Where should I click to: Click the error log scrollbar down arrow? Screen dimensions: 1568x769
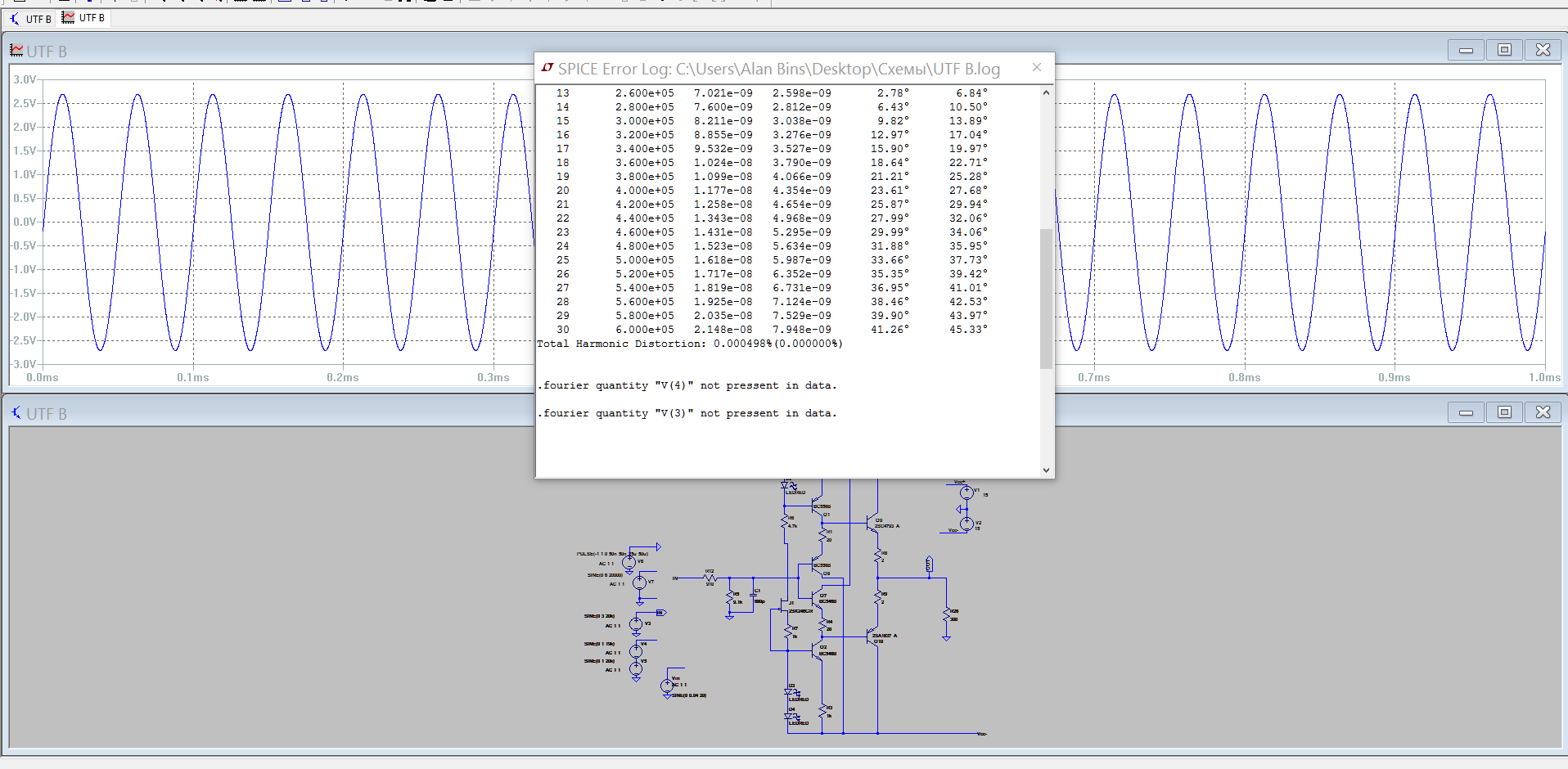tap(1046, 470)
